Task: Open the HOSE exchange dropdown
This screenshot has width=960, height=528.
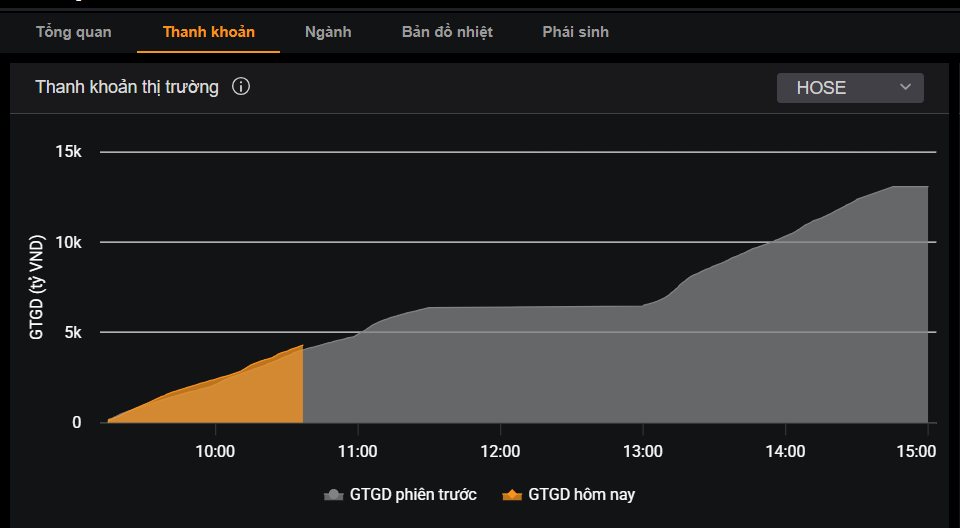Action: (849, 88)
